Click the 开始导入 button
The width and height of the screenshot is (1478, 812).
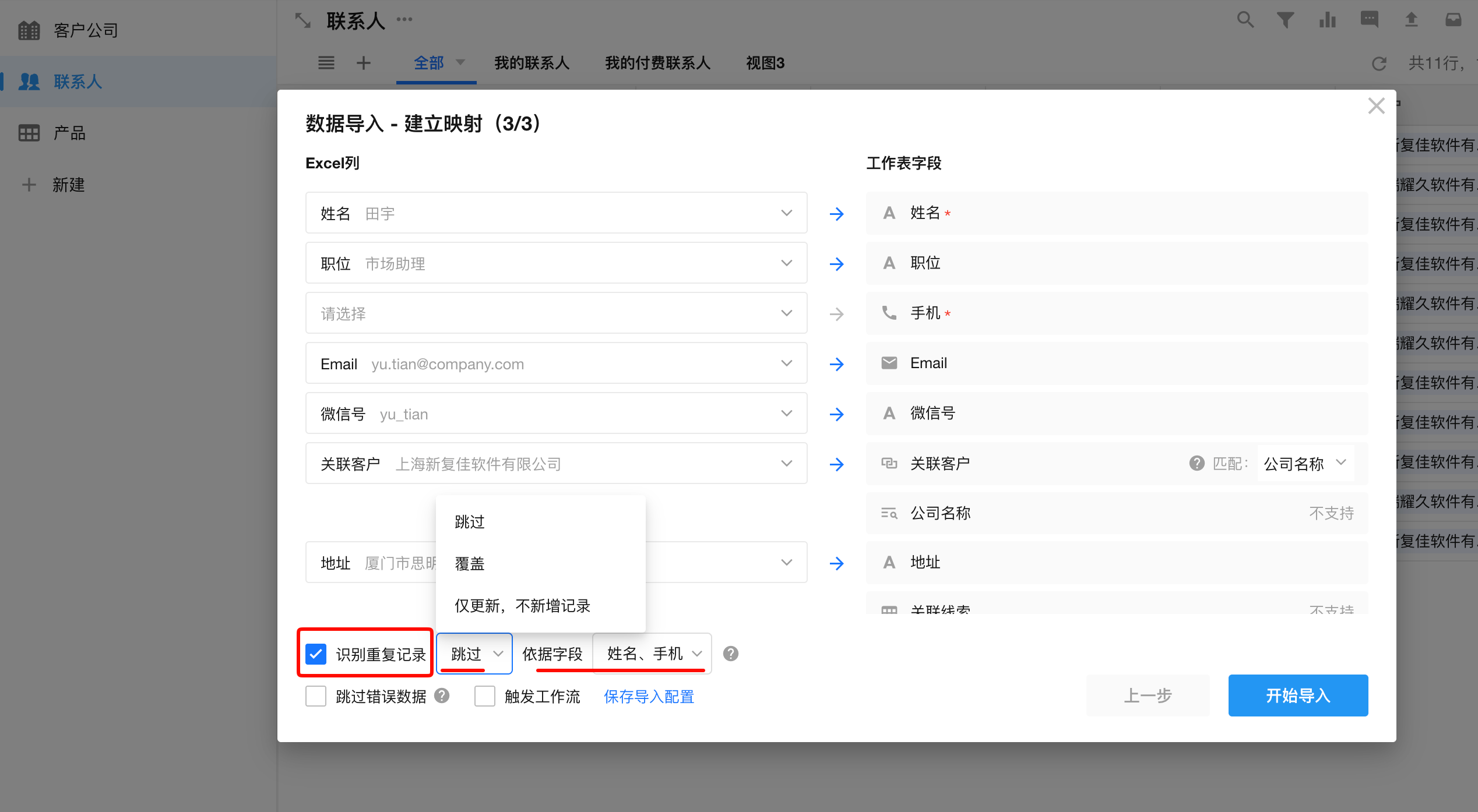point(1298,696)
